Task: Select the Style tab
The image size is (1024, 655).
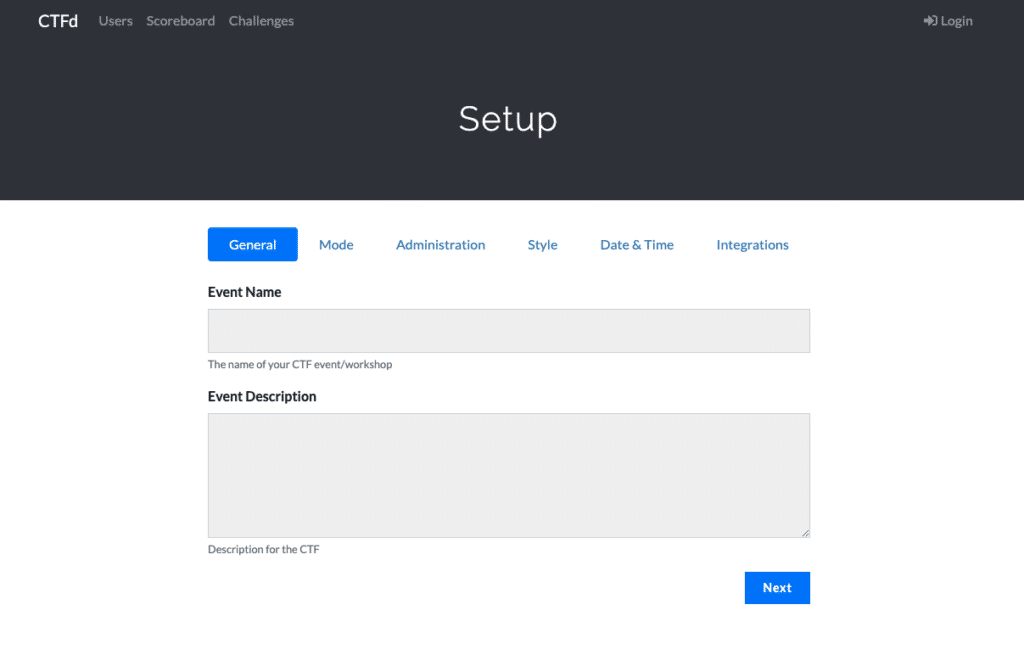Action: [542, 244]
